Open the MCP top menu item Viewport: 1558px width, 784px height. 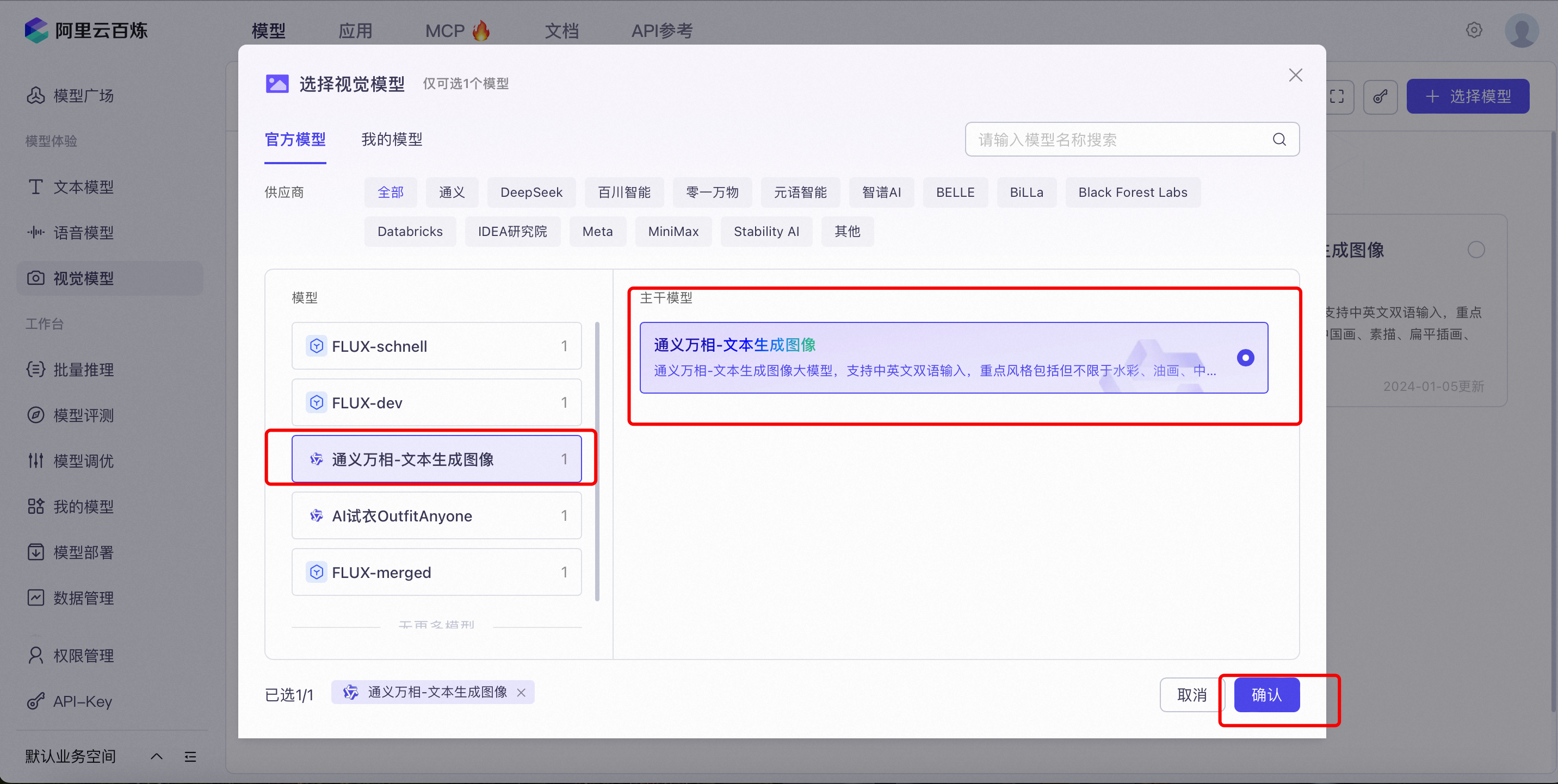point(444,31)
